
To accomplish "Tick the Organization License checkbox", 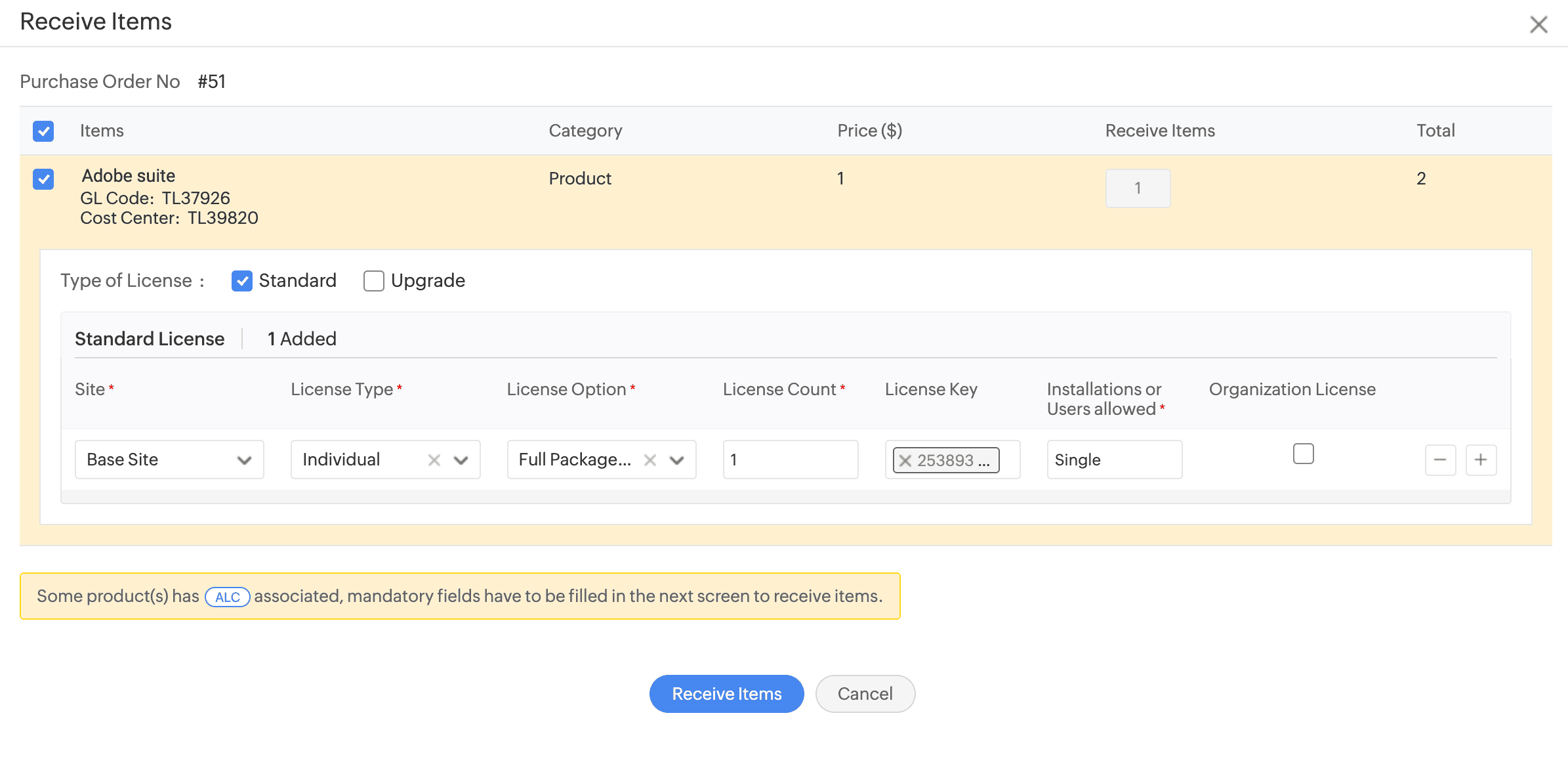I will coord(1303,454).
